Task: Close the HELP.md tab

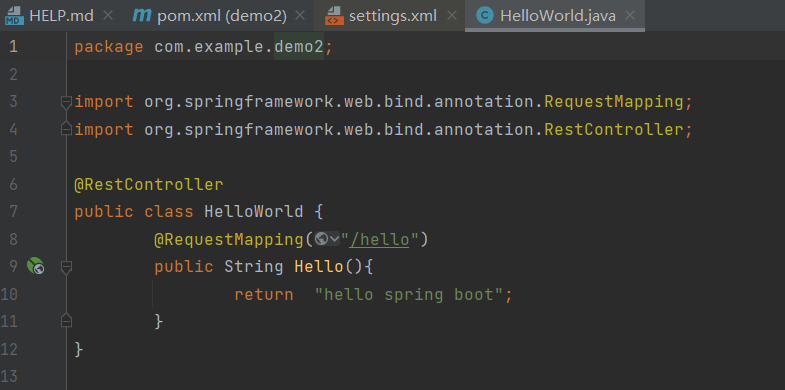Action: 108,16
